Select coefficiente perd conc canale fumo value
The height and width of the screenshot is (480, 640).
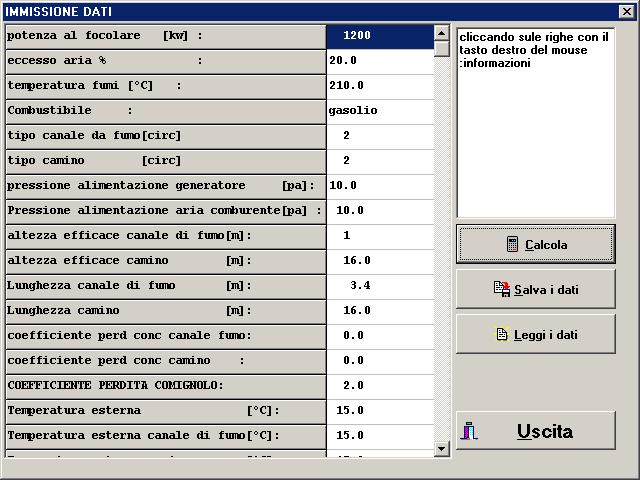tap(380, 336)
